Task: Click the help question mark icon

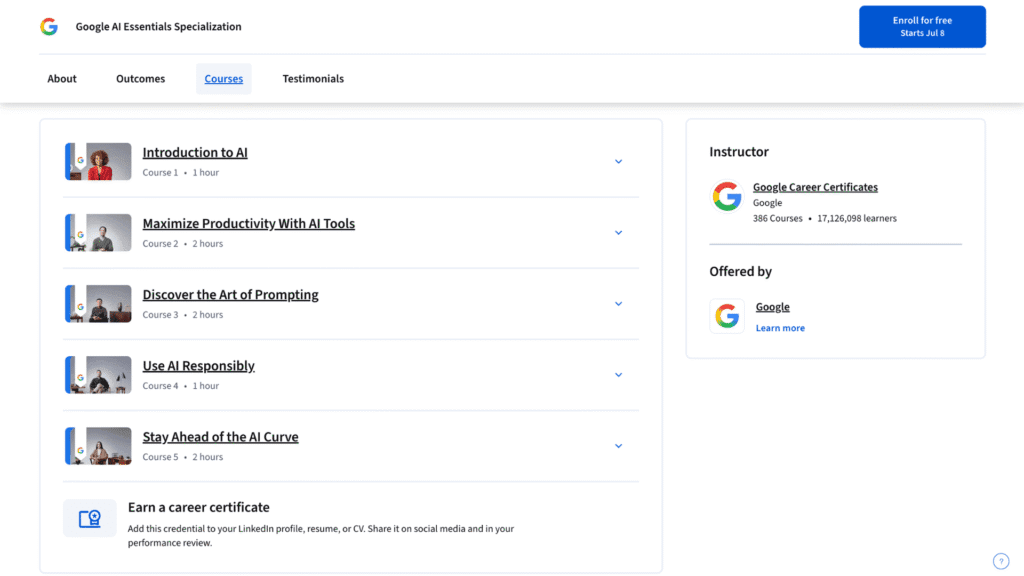Action: (1000, 561)
